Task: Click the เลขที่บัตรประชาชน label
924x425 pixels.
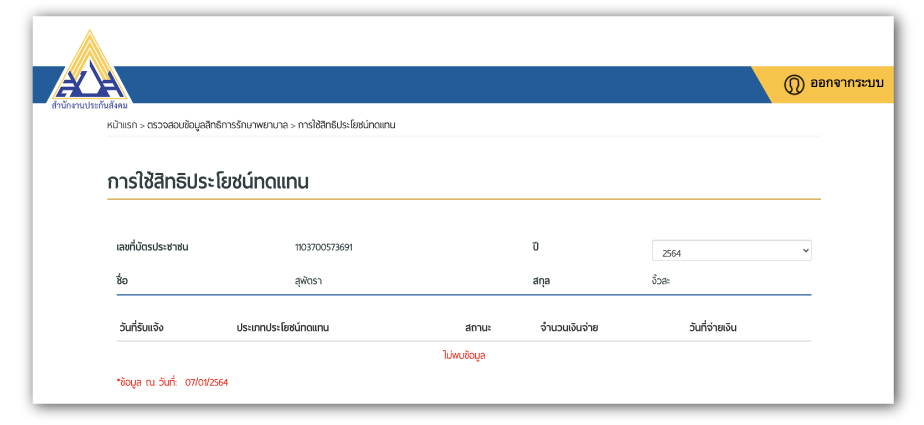Action: point(152,247)
